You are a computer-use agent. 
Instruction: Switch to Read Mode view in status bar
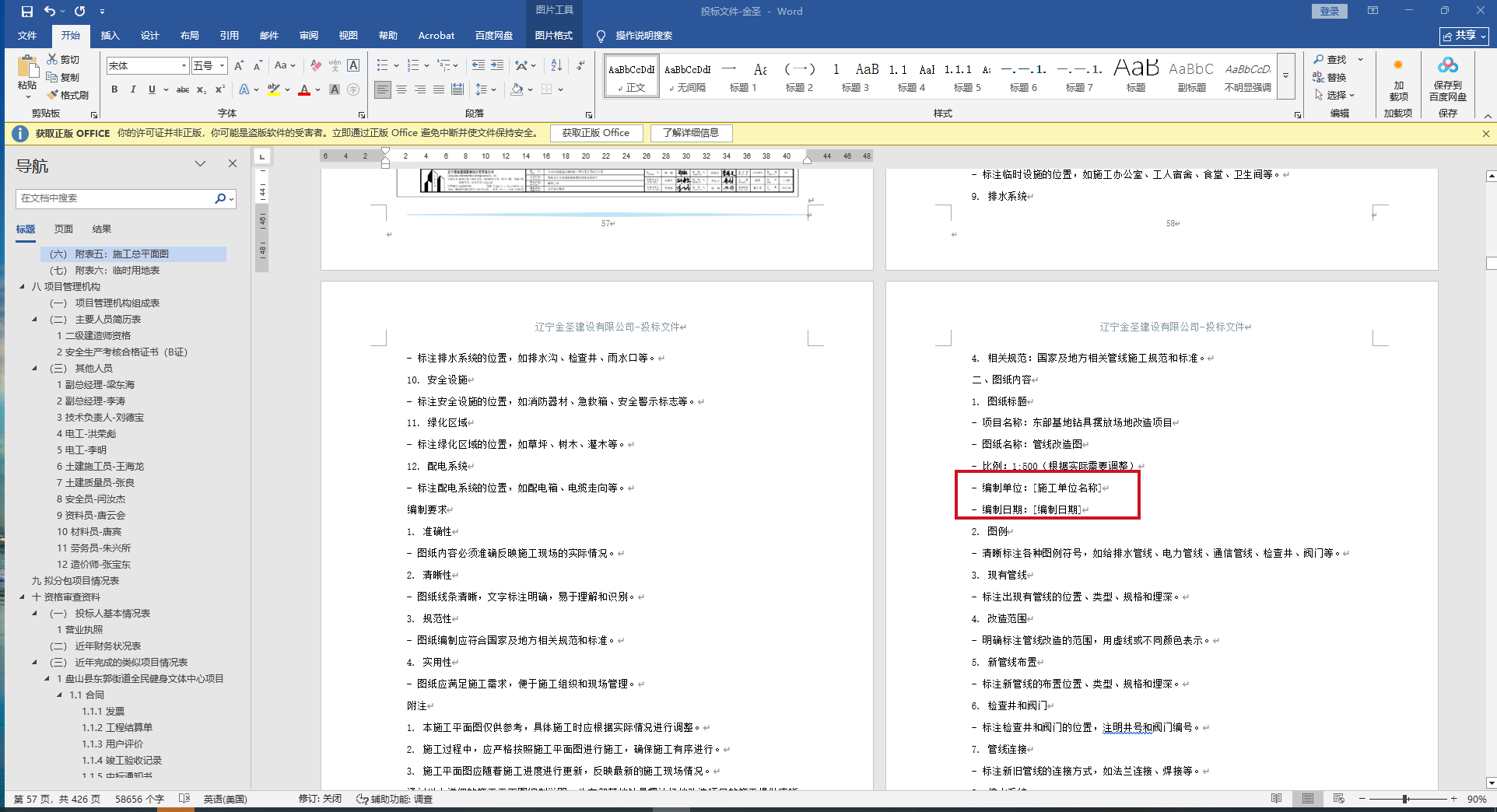point(1277,799)
